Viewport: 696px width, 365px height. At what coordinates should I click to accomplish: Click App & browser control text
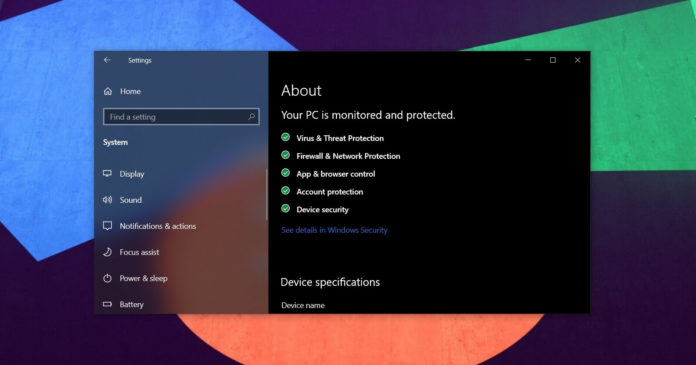(336, 174)
